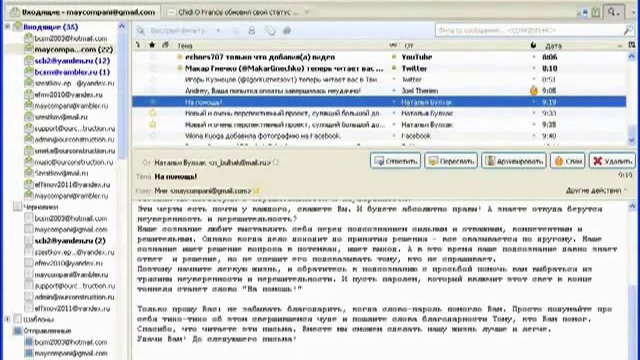Click the magnifier icon in message filter box
The height and width of the screenshot is (360, 640).
(628, 30)
